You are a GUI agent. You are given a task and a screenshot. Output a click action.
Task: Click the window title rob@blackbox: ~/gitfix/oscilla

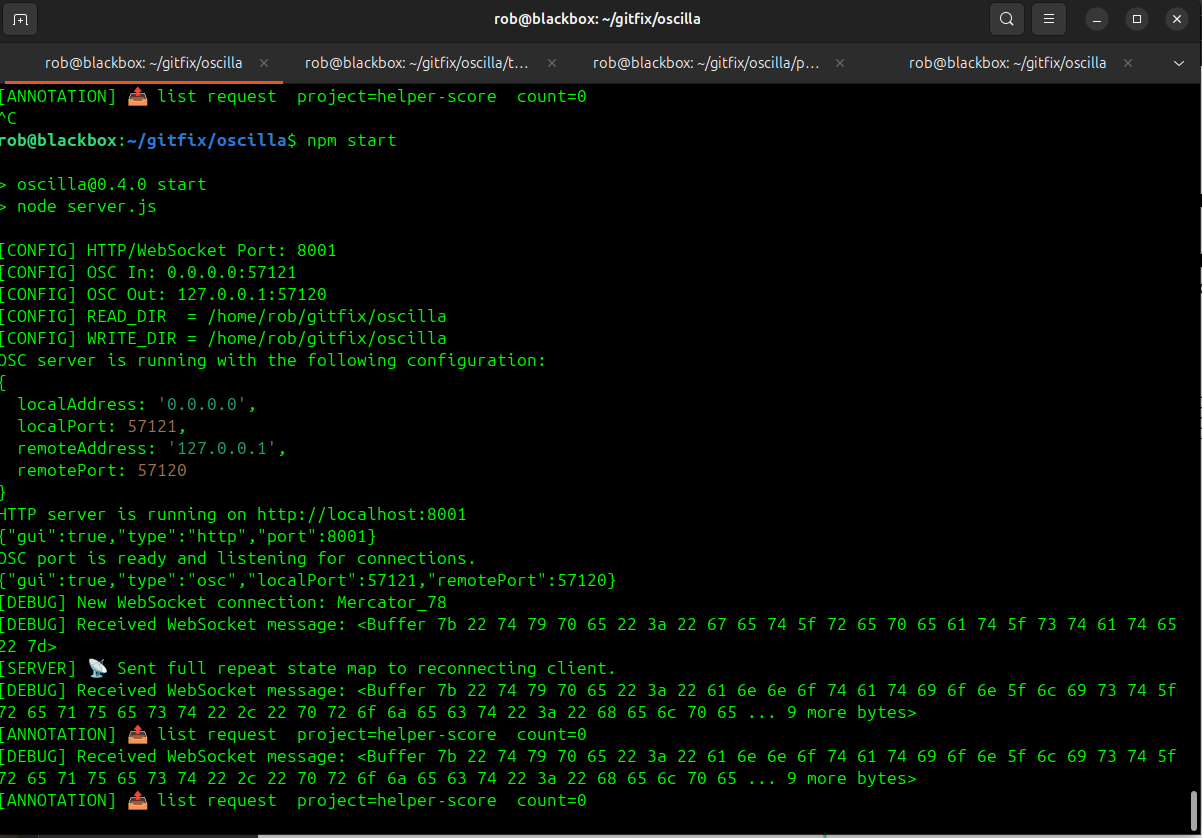pyautogui.click(x=597, y=19)
